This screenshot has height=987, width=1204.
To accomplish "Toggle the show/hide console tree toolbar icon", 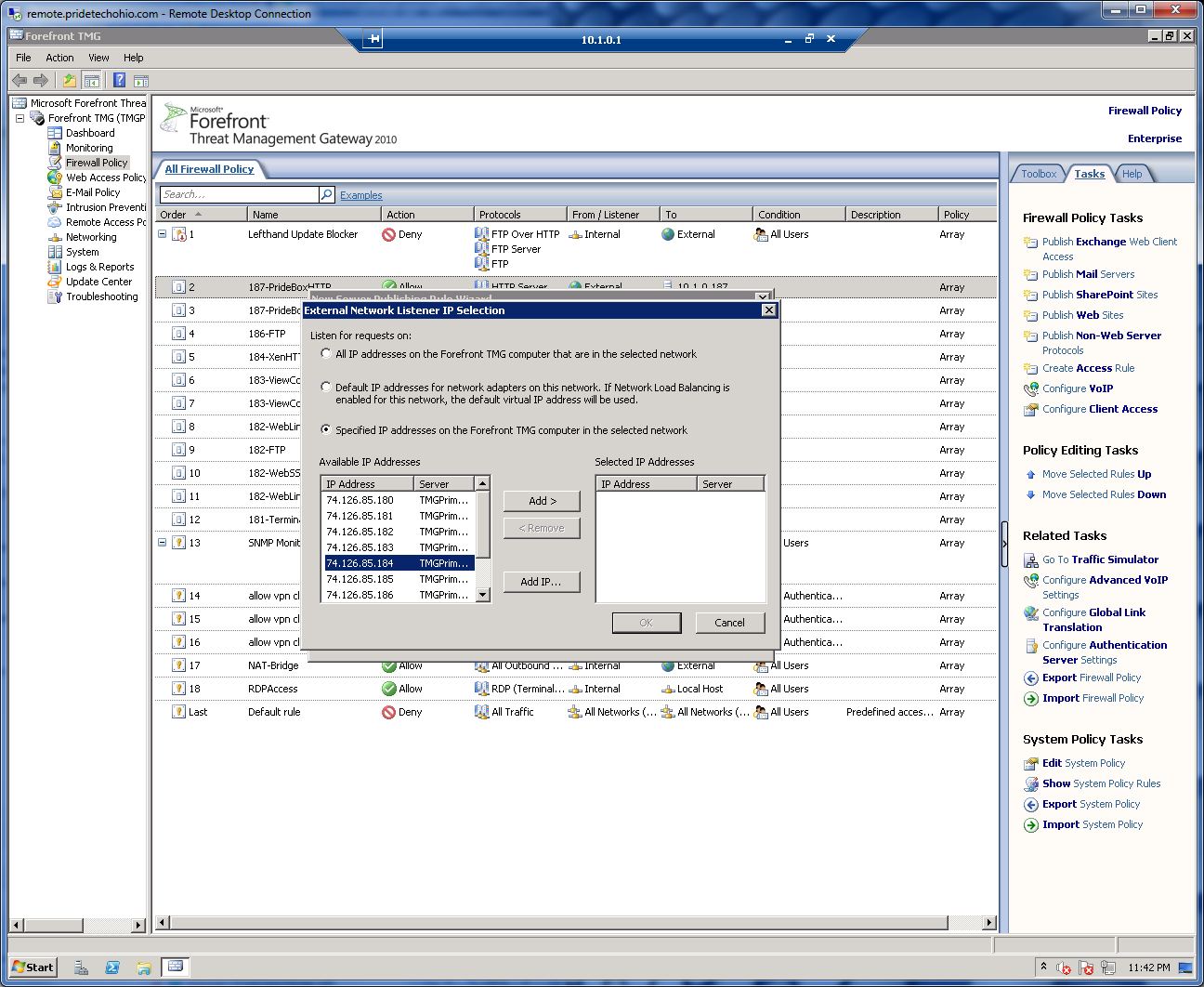I will 90,81.
